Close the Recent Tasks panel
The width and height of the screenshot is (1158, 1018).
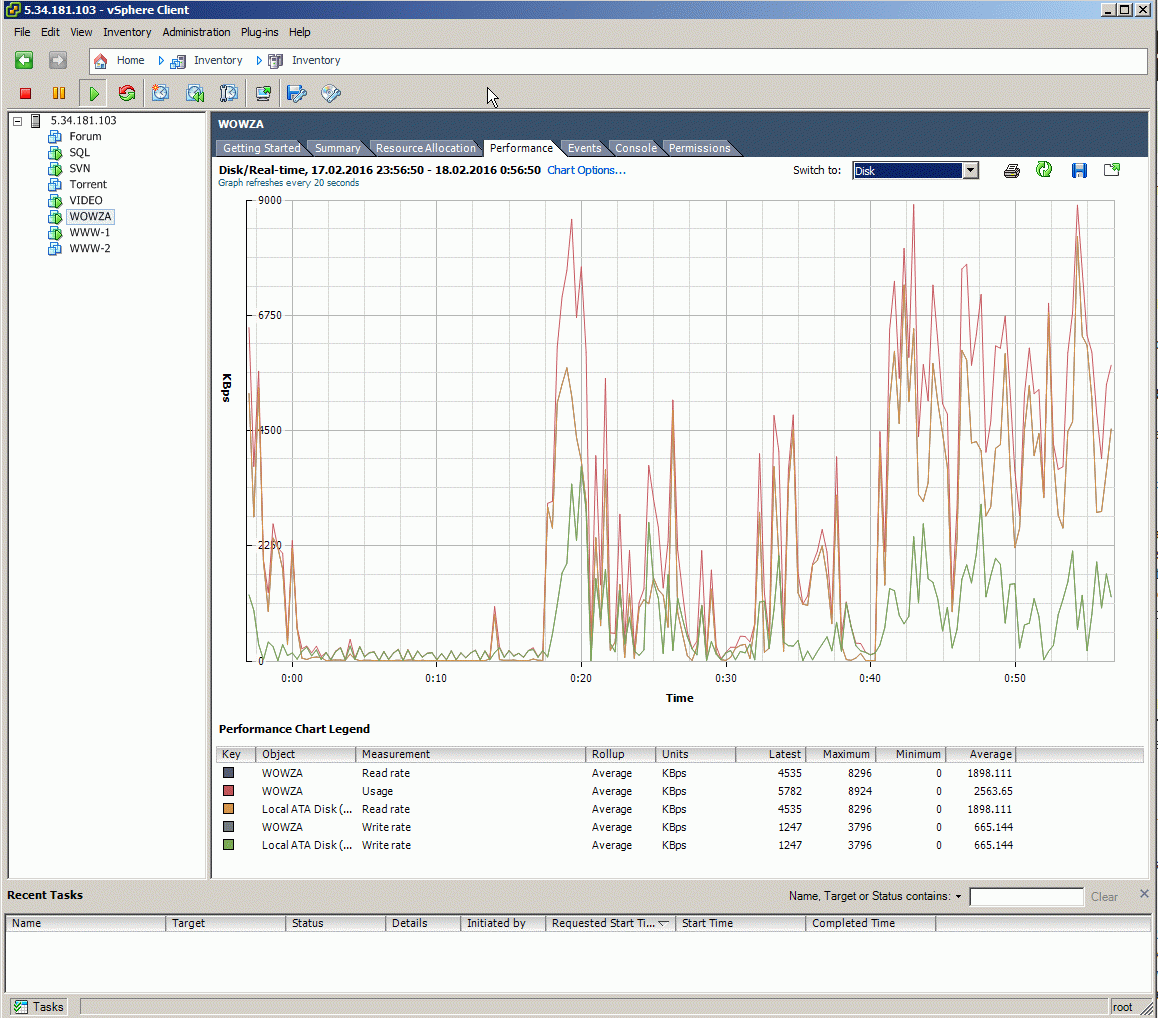pos(1144,893)
